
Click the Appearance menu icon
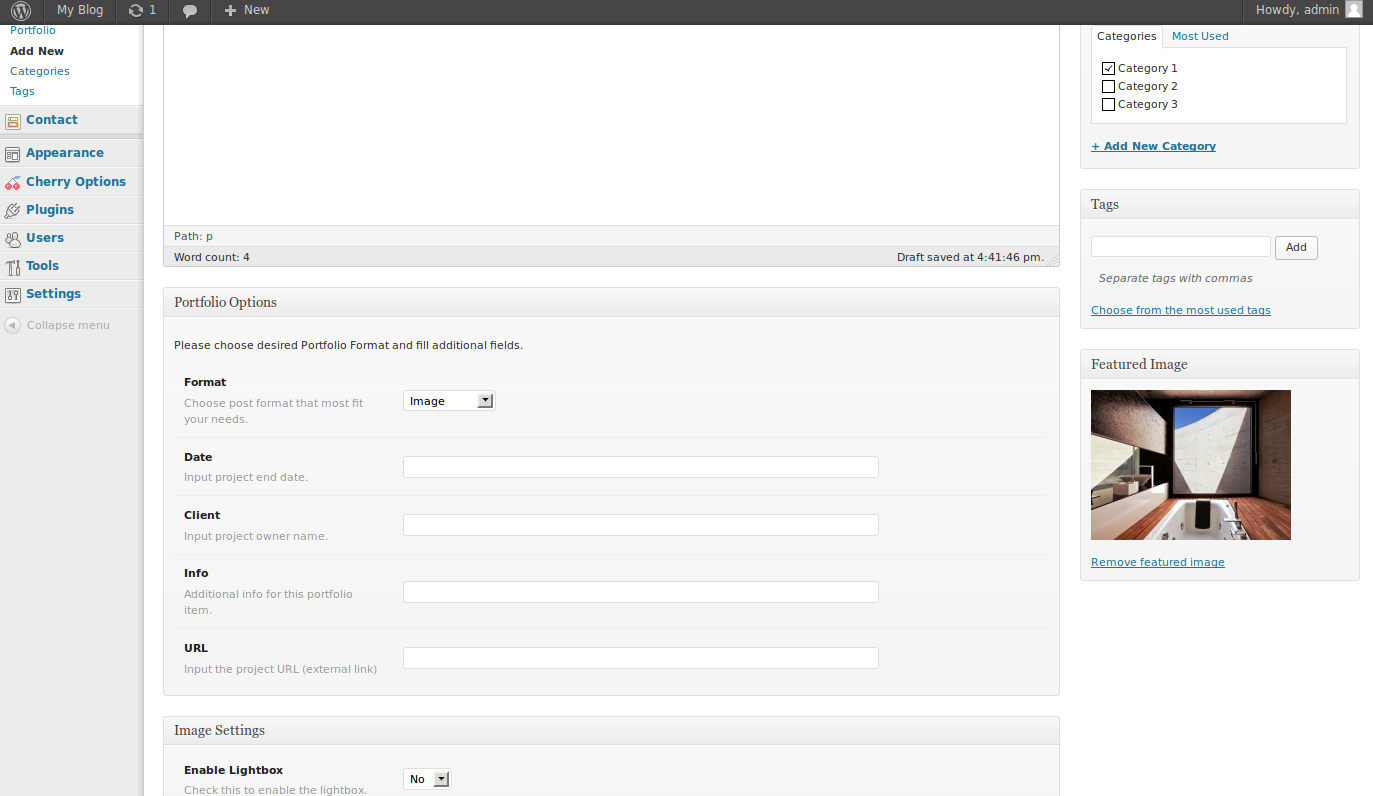click(x=12, y=154)
